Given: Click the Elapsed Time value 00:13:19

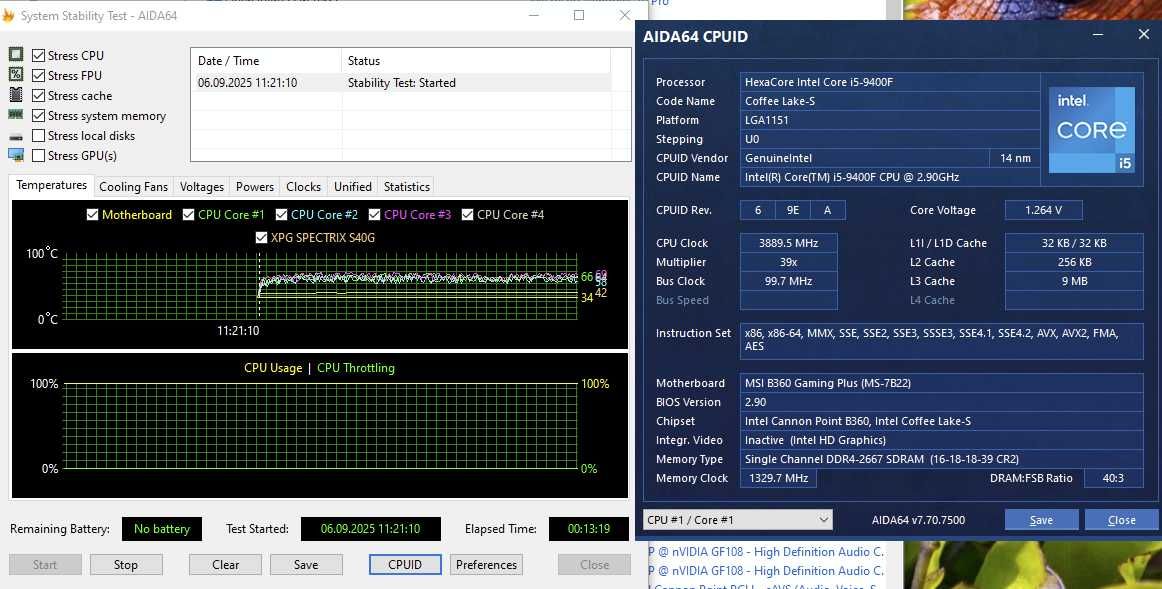Looking at the screenshot, I should pyautogui.click(x=588, y=529).
